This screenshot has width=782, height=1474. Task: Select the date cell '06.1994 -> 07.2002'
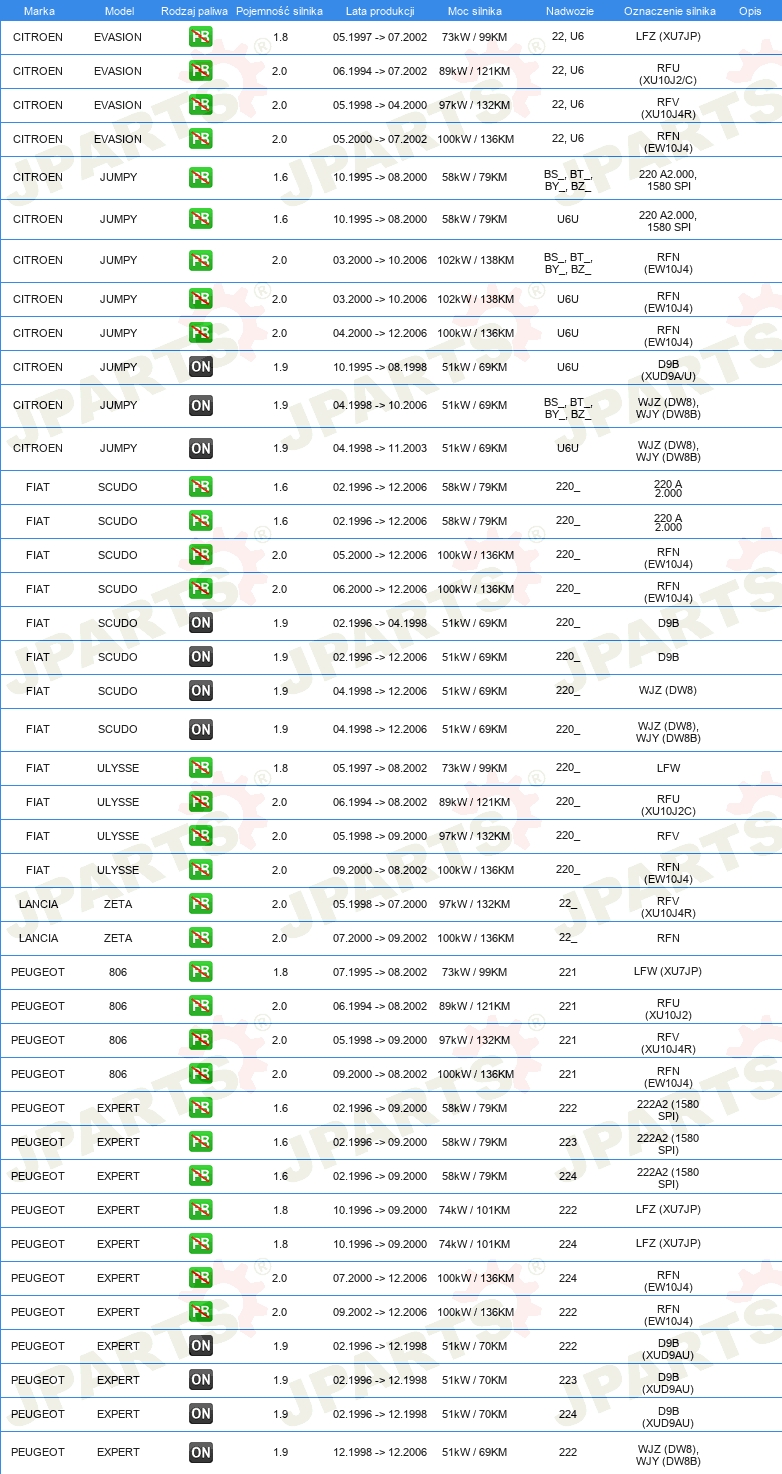click(380, 71)
